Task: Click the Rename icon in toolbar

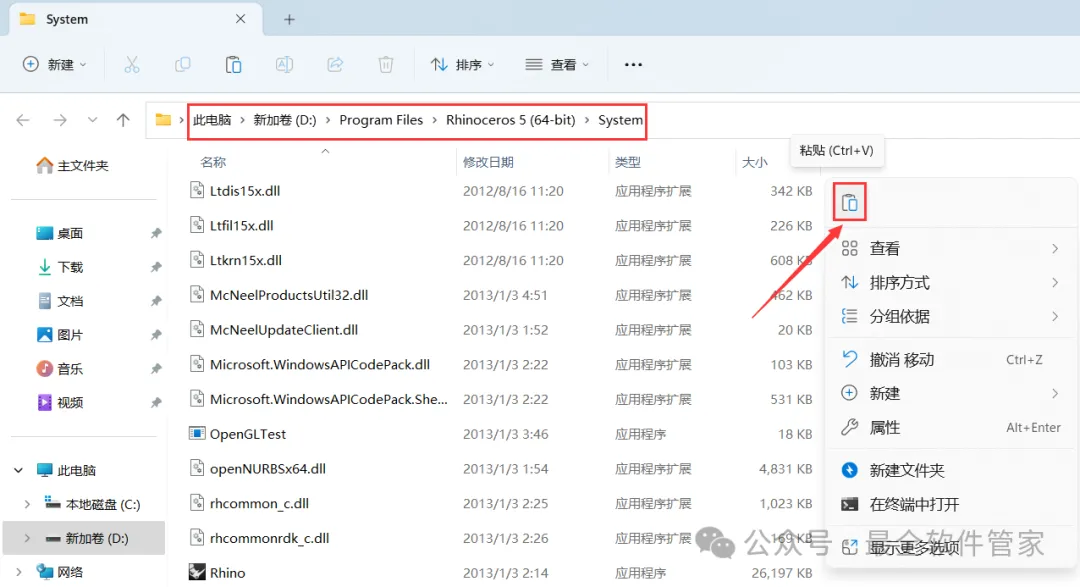Action: (284, 65)
